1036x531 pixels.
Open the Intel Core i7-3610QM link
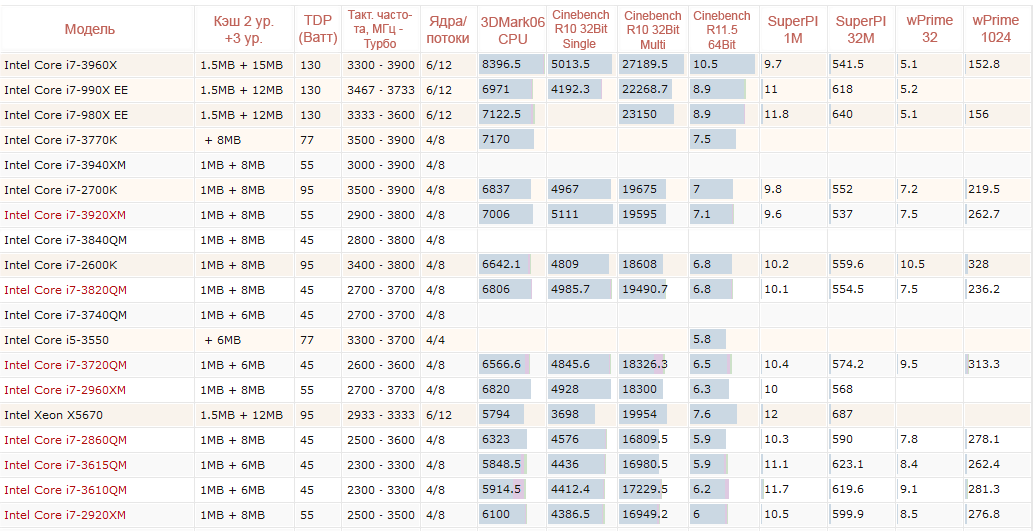(x=65, y=490)
